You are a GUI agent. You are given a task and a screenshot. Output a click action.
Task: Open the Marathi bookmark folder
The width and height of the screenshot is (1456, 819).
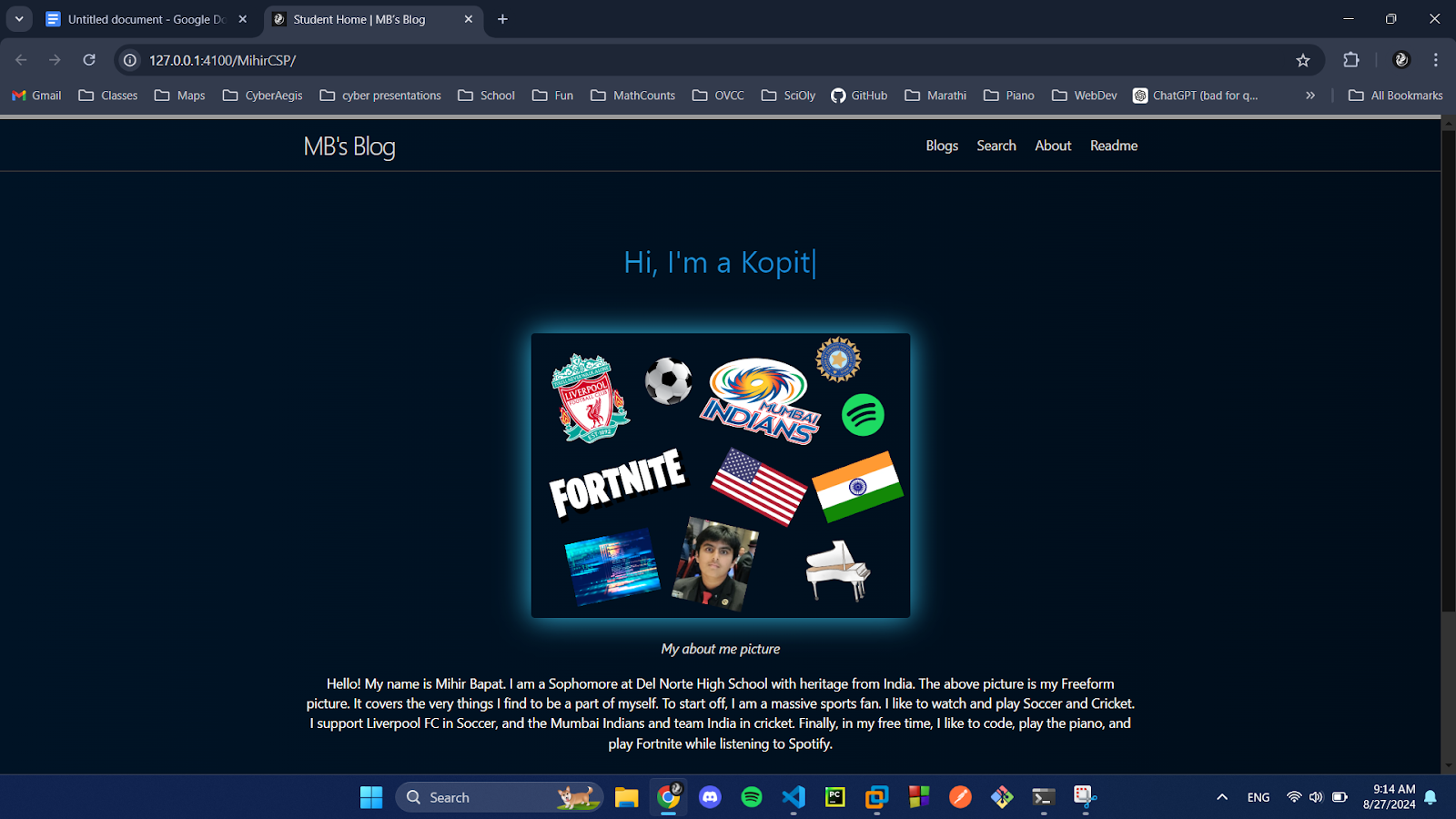(935, 96)
